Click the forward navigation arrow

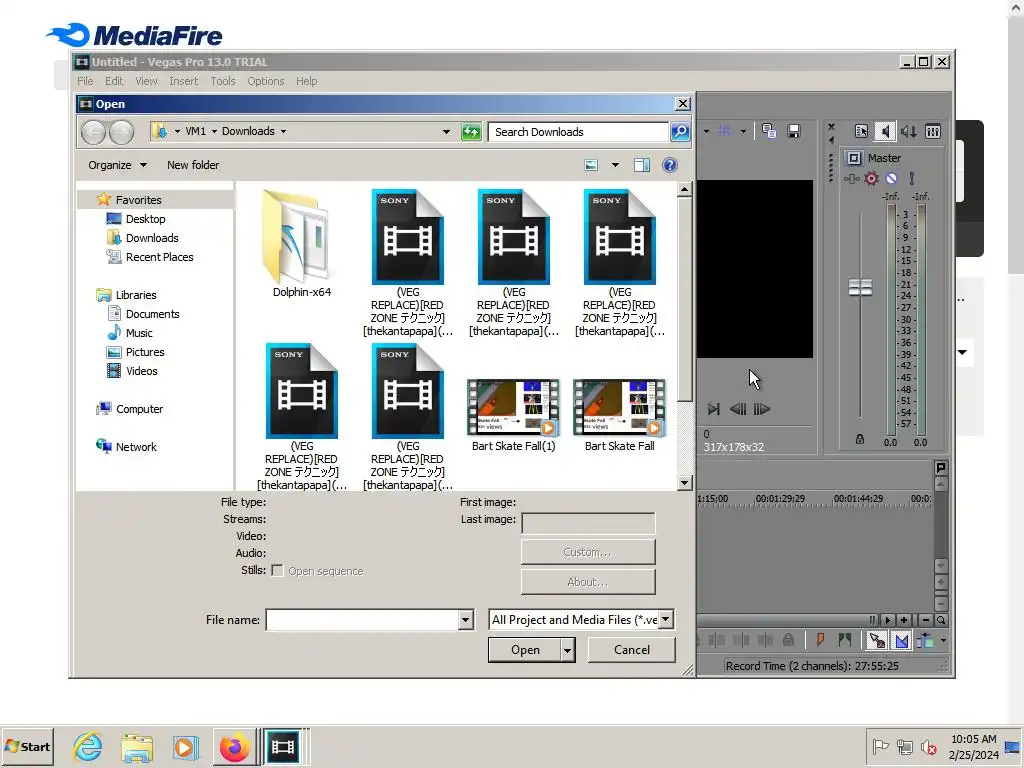coord(121,132)
